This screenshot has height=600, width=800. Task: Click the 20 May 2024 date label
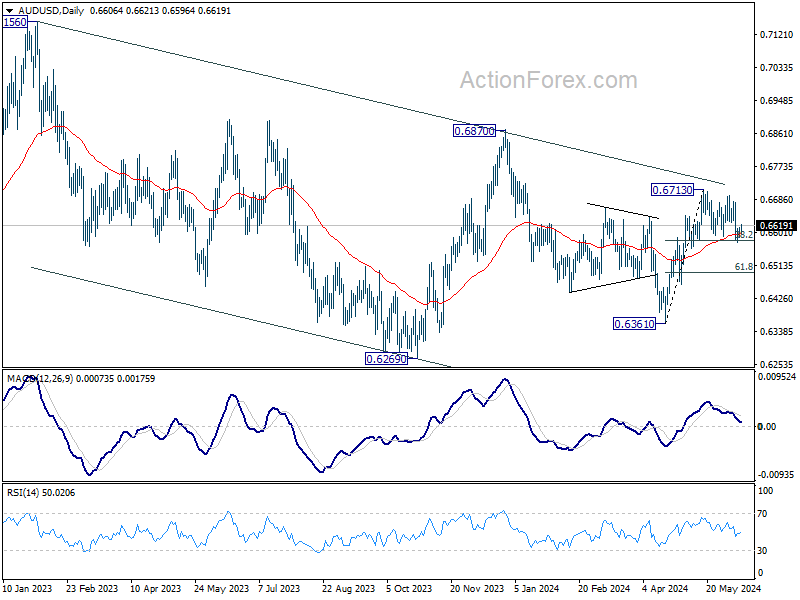[734, 588]
